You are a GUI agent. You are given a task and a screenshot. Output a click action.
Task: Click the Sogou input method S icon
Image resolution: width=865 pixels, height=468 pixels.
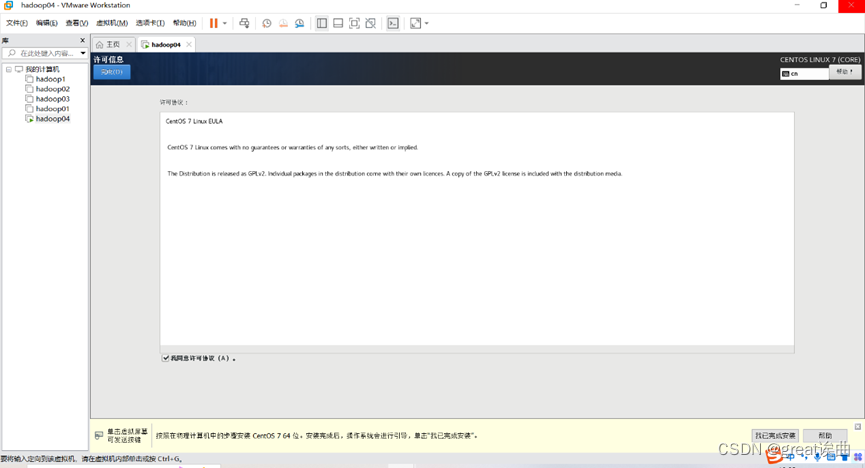click(x=773, y=456)
